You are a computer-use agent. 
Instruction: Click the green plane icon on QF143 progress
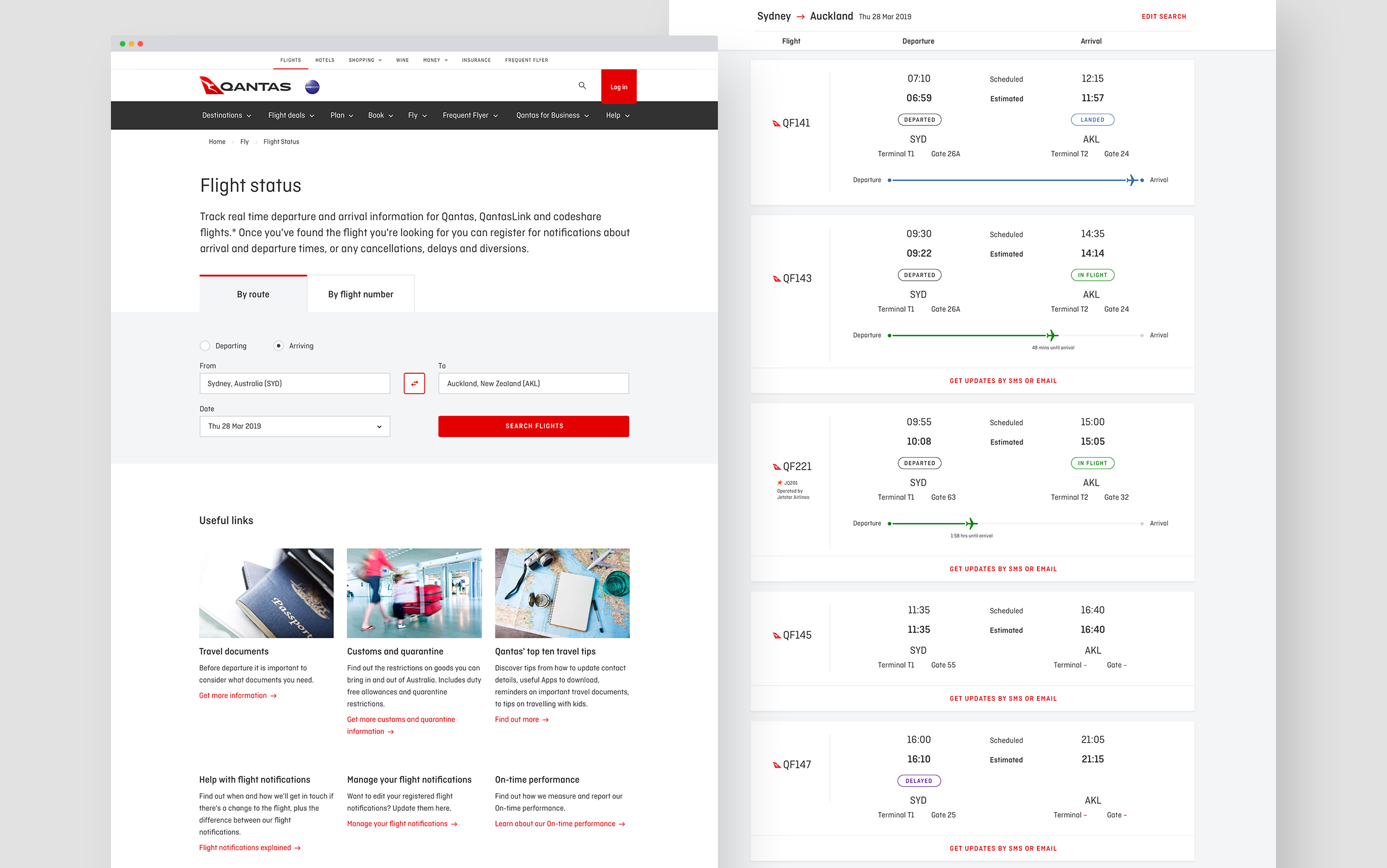(x=1052, y=335)
